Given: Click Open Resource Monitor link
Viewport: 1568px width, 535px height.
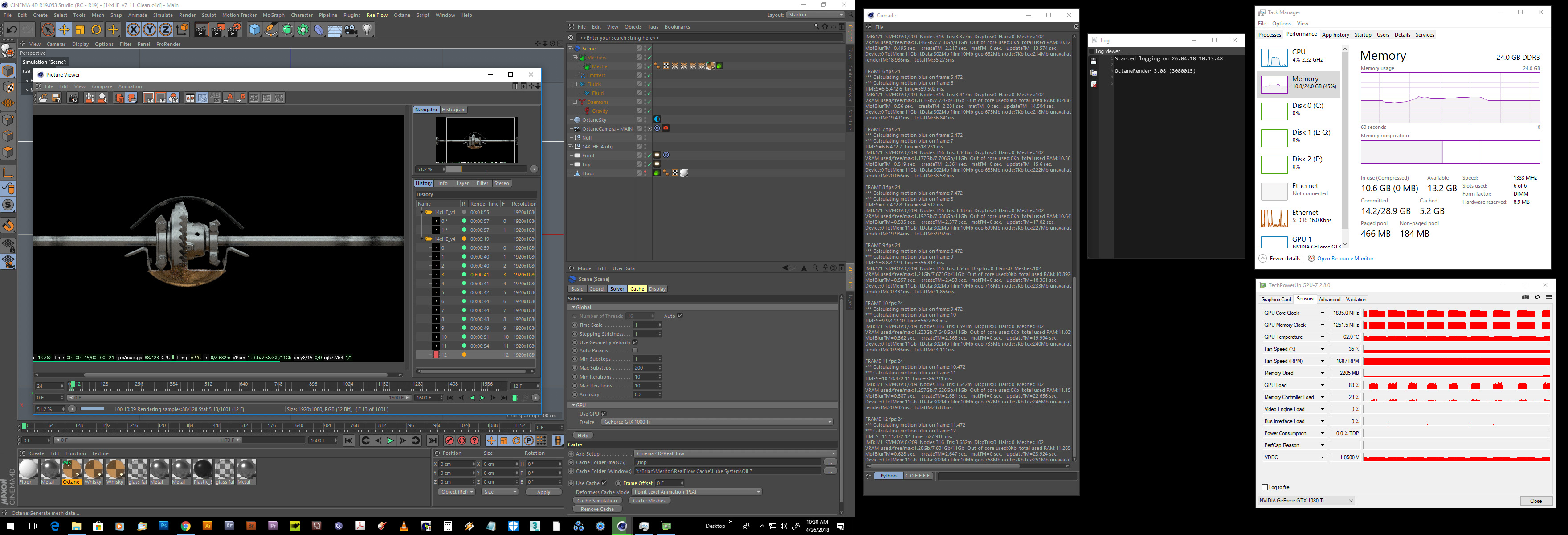Looking at the screenshot, I should [x=1345, y=258].
